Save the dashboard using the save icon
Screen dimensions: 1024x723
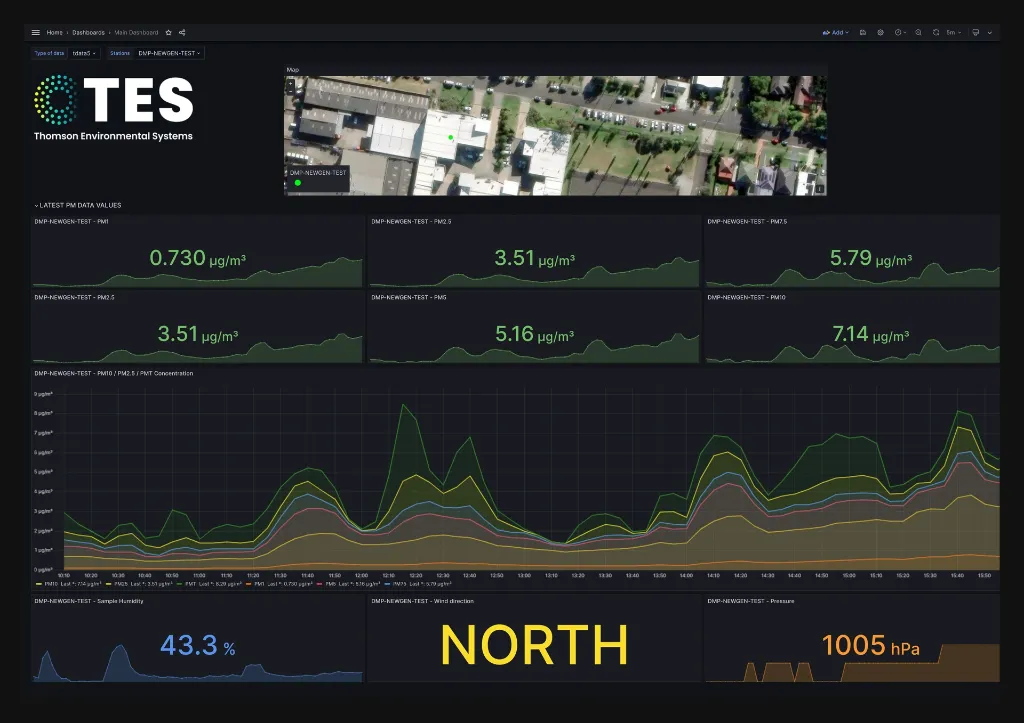pos(862,32)
